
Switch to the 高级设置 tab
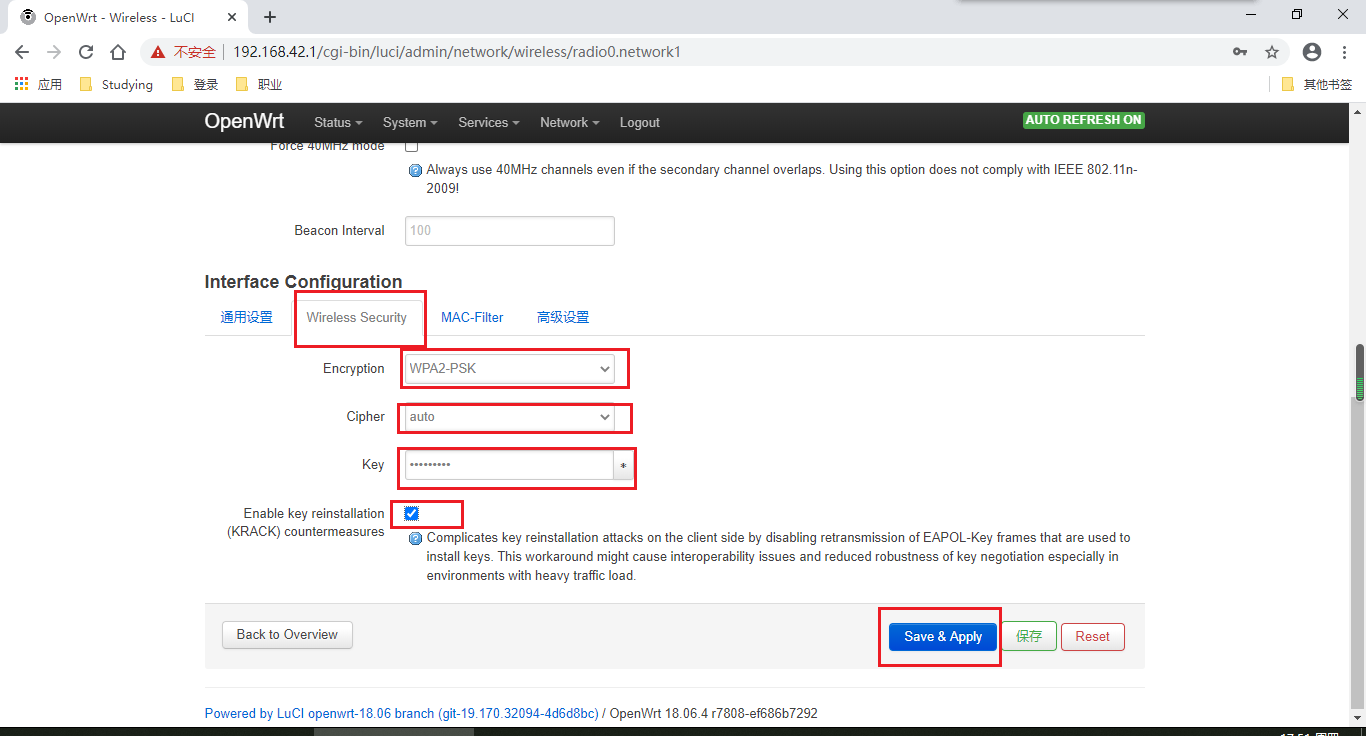pyautogui.click(x=563, y=317)
